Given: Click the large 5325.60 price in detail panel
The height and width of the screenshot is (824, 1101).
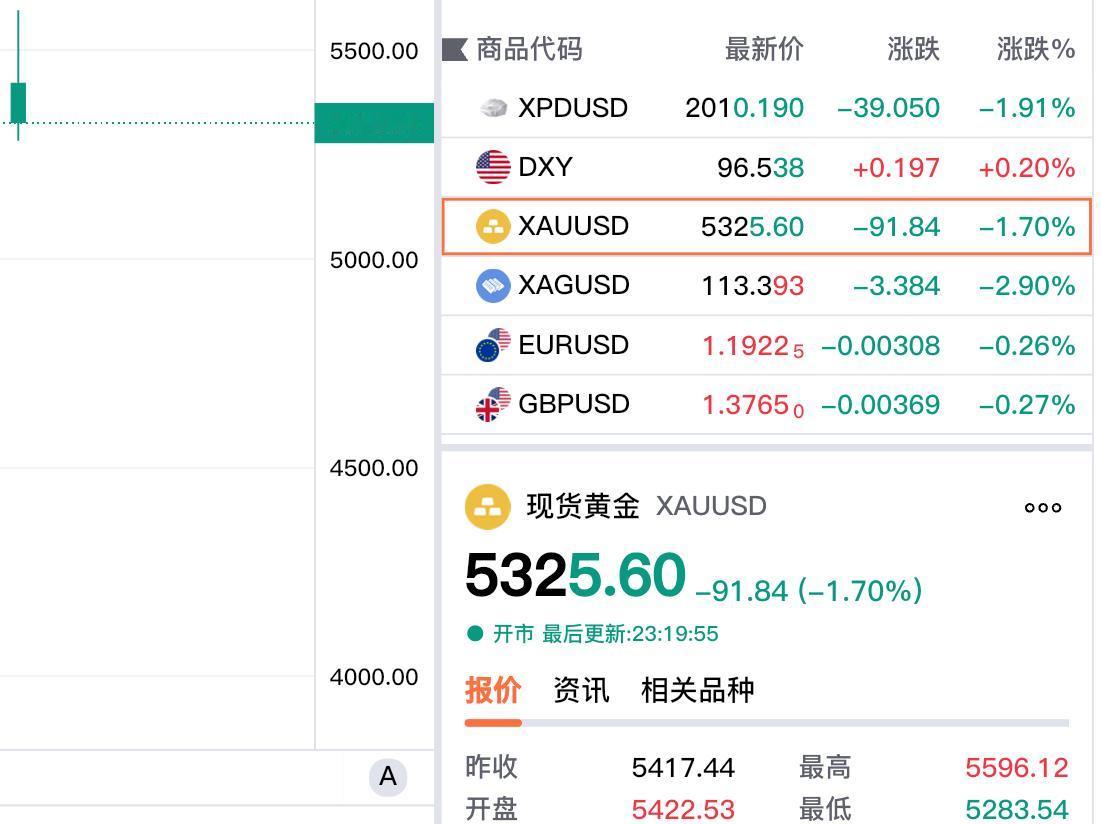Looking at the screenshot, I should click(575, 575).
